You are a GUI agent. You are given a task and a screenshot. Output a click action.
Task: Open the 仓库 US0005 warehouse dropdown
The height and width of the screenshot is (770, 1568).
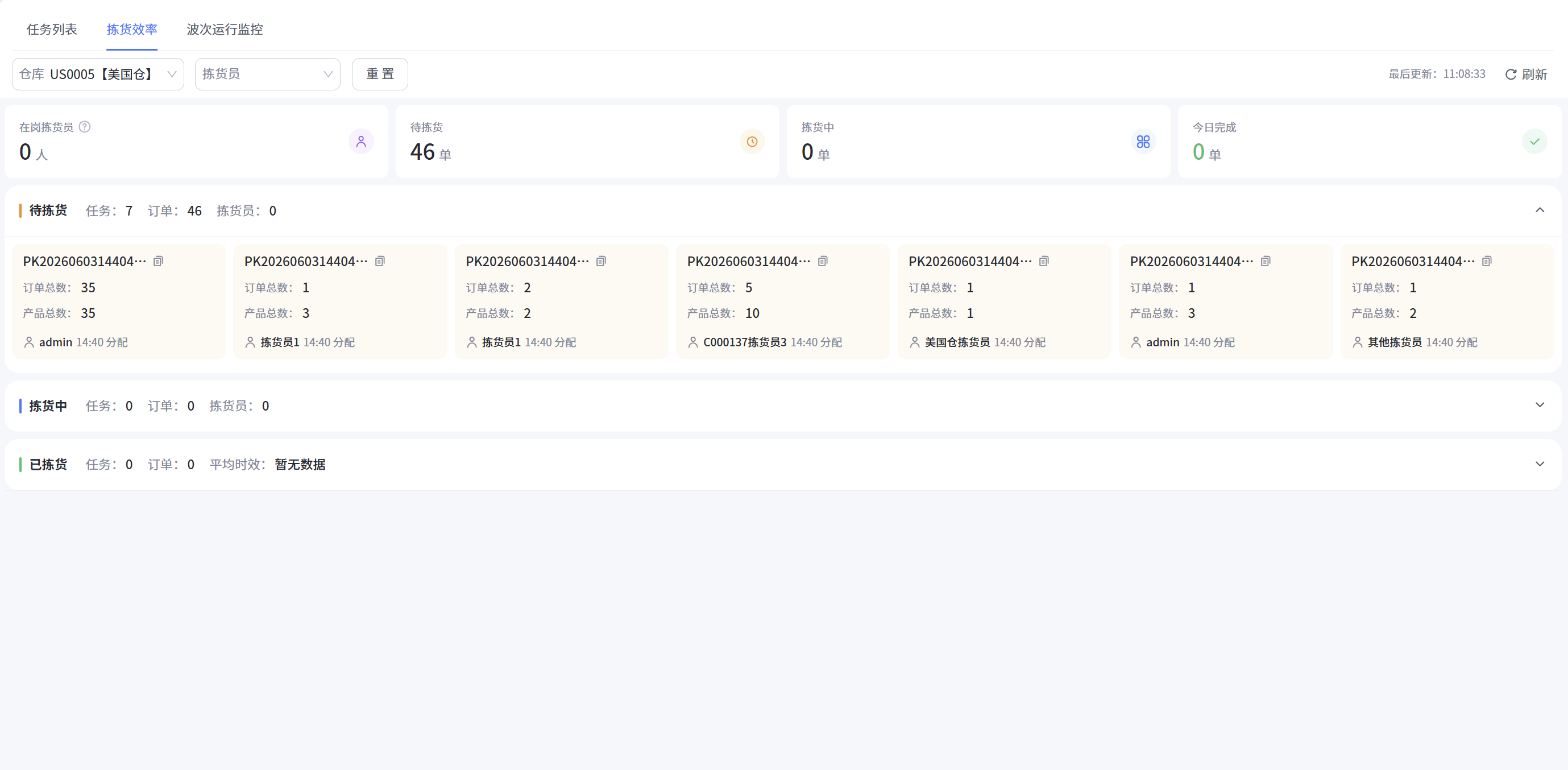point(98,74)
